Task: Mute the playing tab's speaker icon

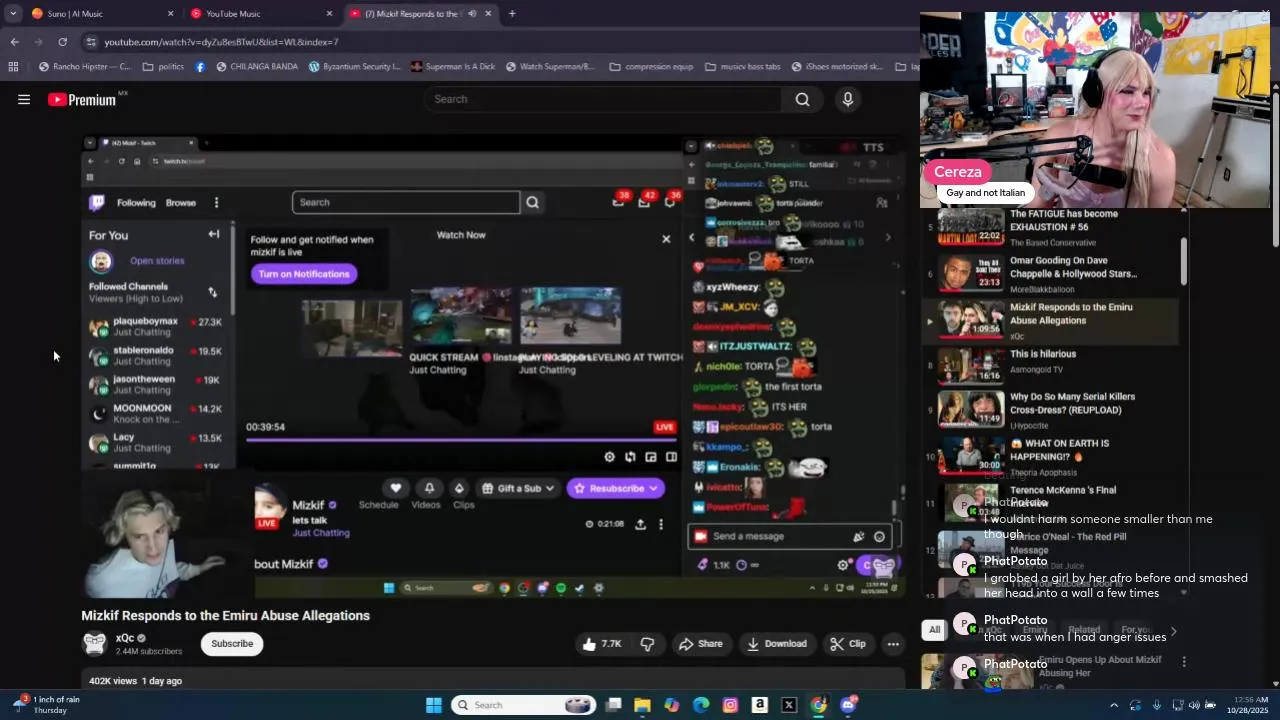Action: (472, 14)
